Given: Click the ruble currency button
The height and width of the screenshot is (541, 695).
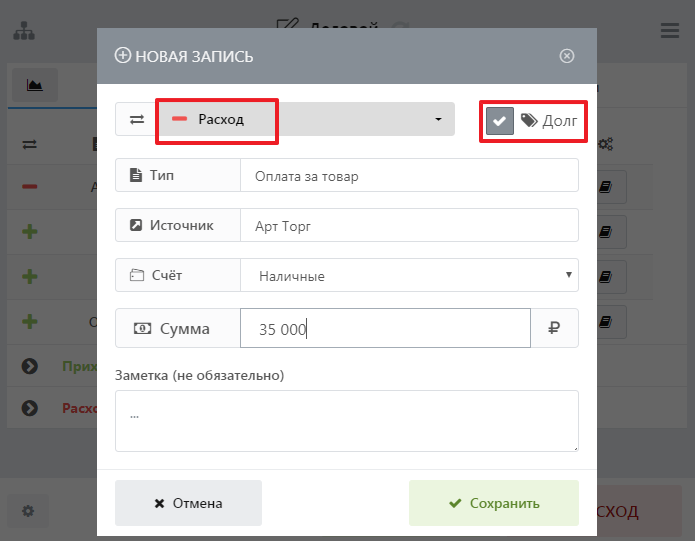Looking at the screenshot, I should 554,328.
